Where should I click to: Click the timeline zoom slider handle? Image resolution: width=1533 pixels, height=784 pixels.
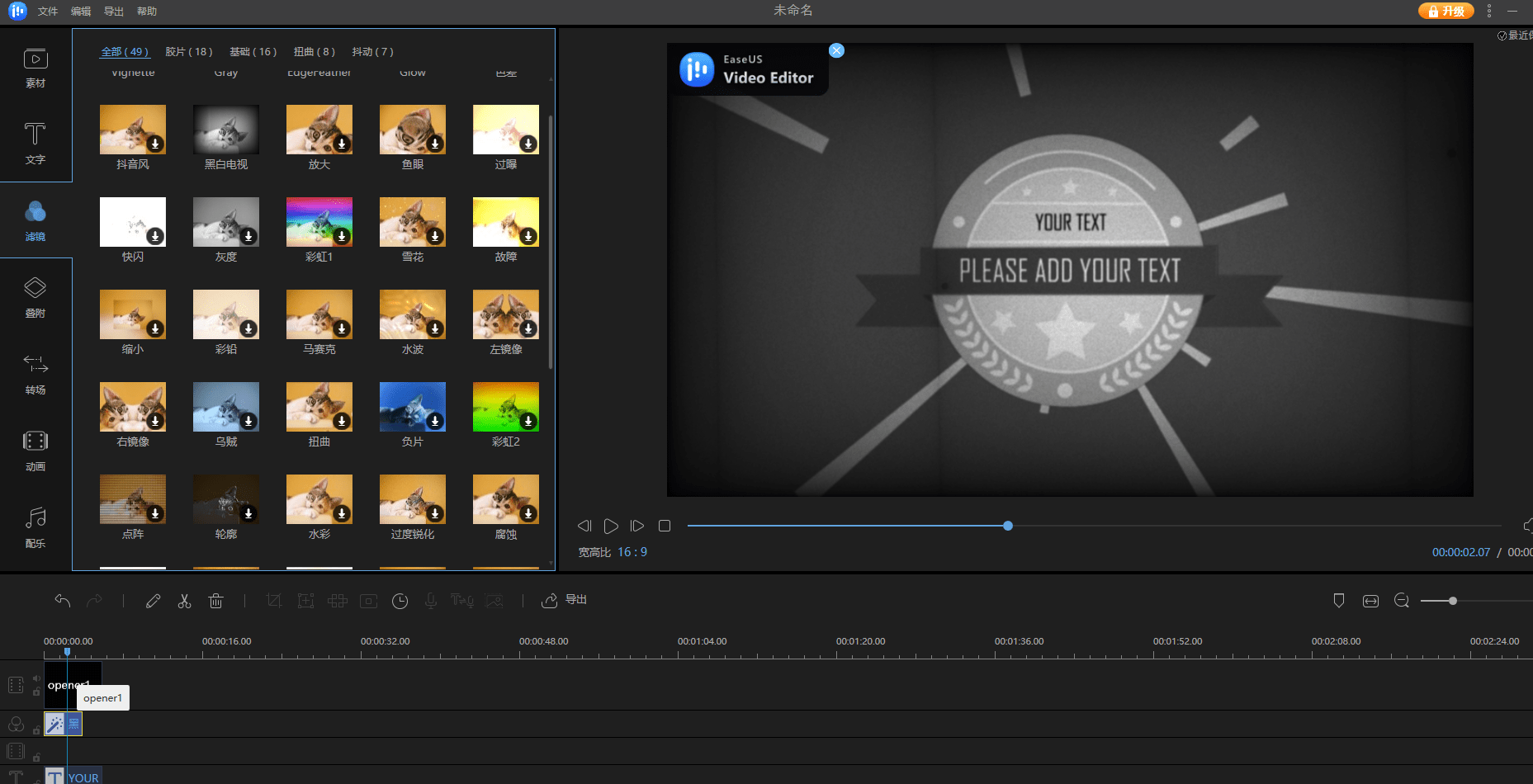[x=1452, y=601]
